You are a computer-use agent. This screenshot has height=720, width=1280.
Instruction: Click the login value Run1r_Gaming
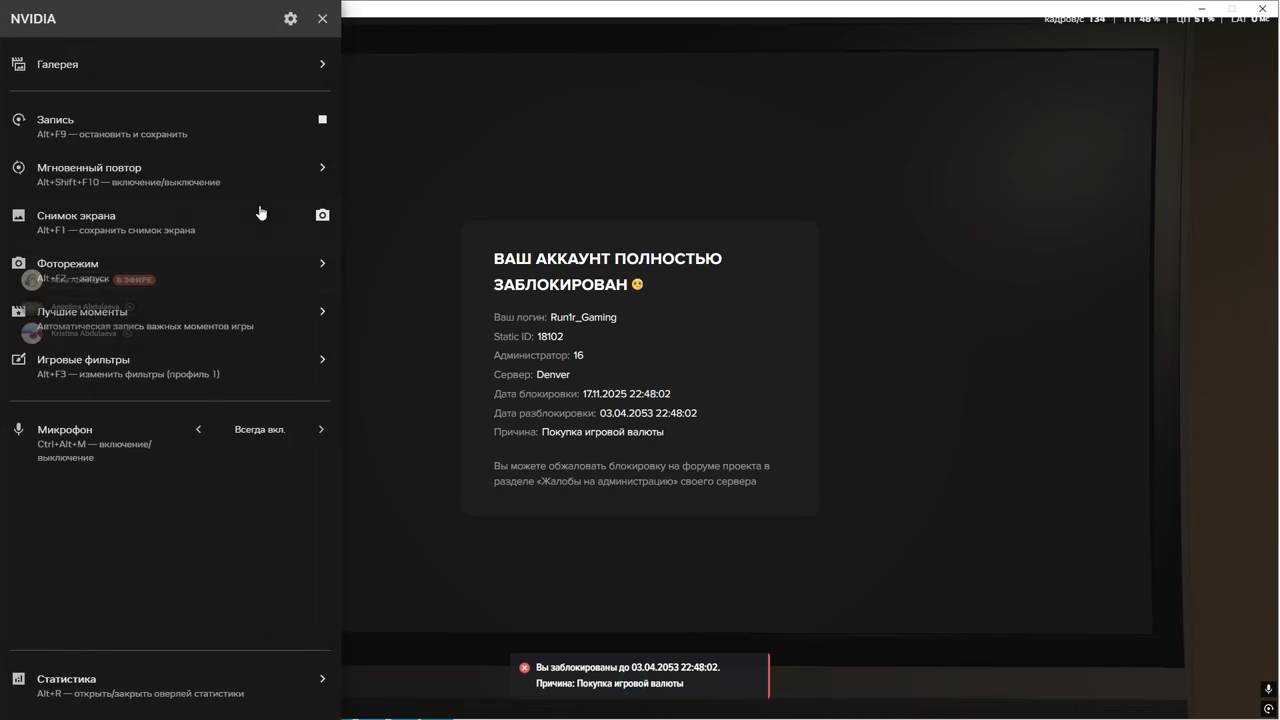[x=583, y=317]
